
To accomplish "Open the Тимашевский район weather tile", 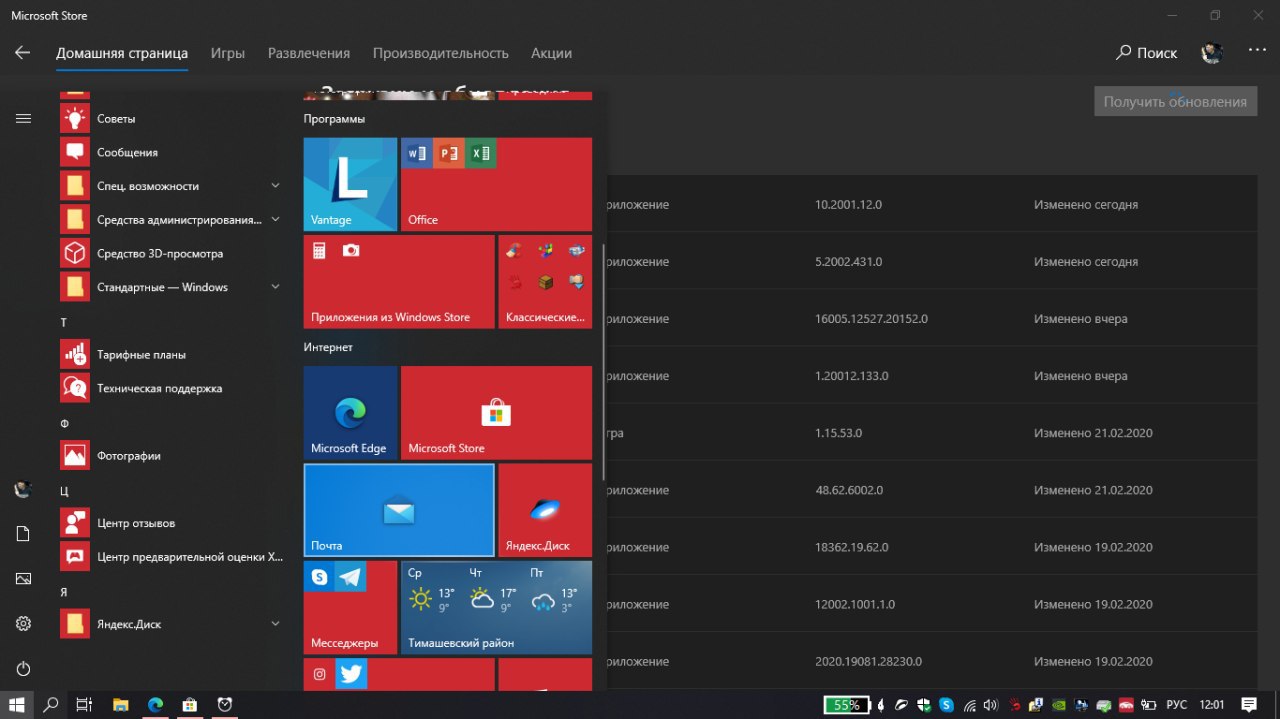I will coord(496,607).
